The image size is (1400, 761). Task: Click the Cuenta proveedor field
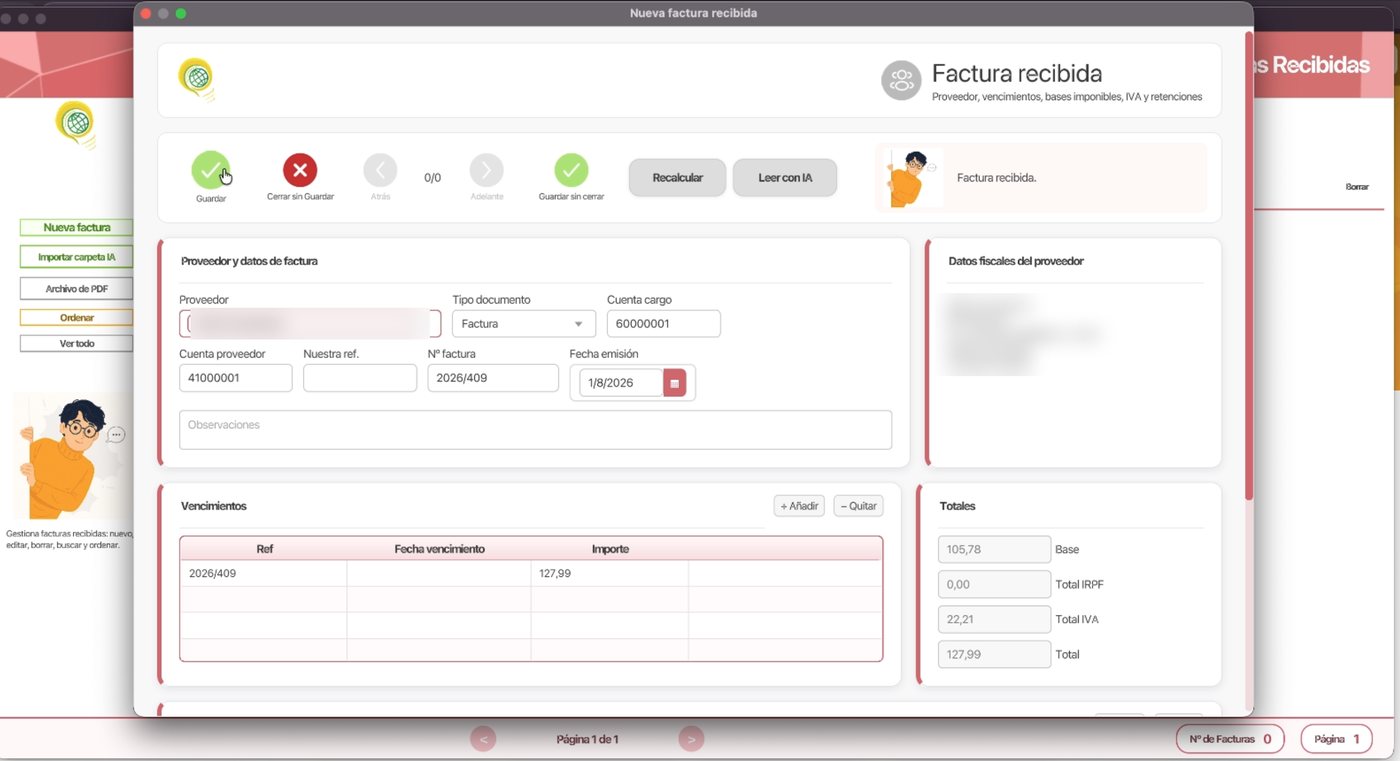[x=236, y=378]
